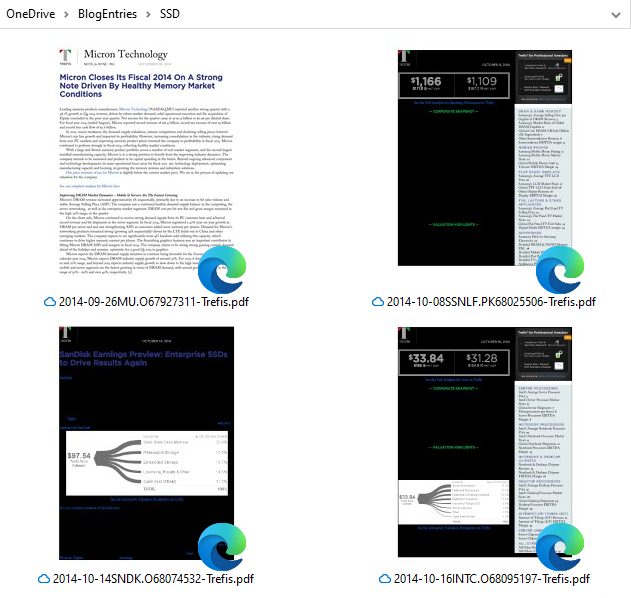Open the address bar history dropdown chevron

(615, 15)
